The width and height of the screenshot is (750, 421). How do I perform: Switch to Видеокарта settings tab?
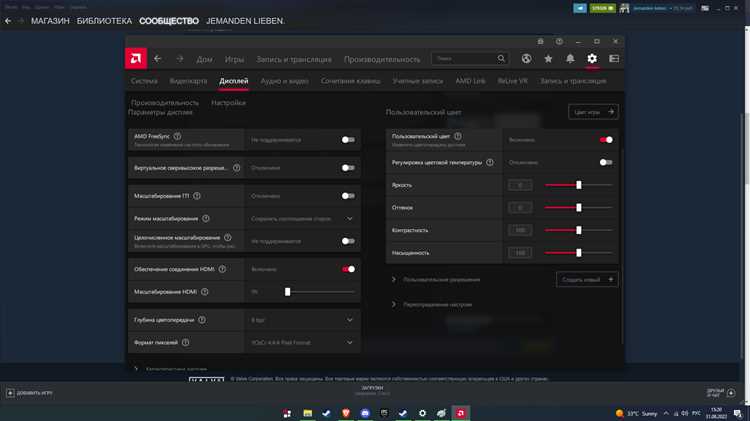(x=188, y=81)
